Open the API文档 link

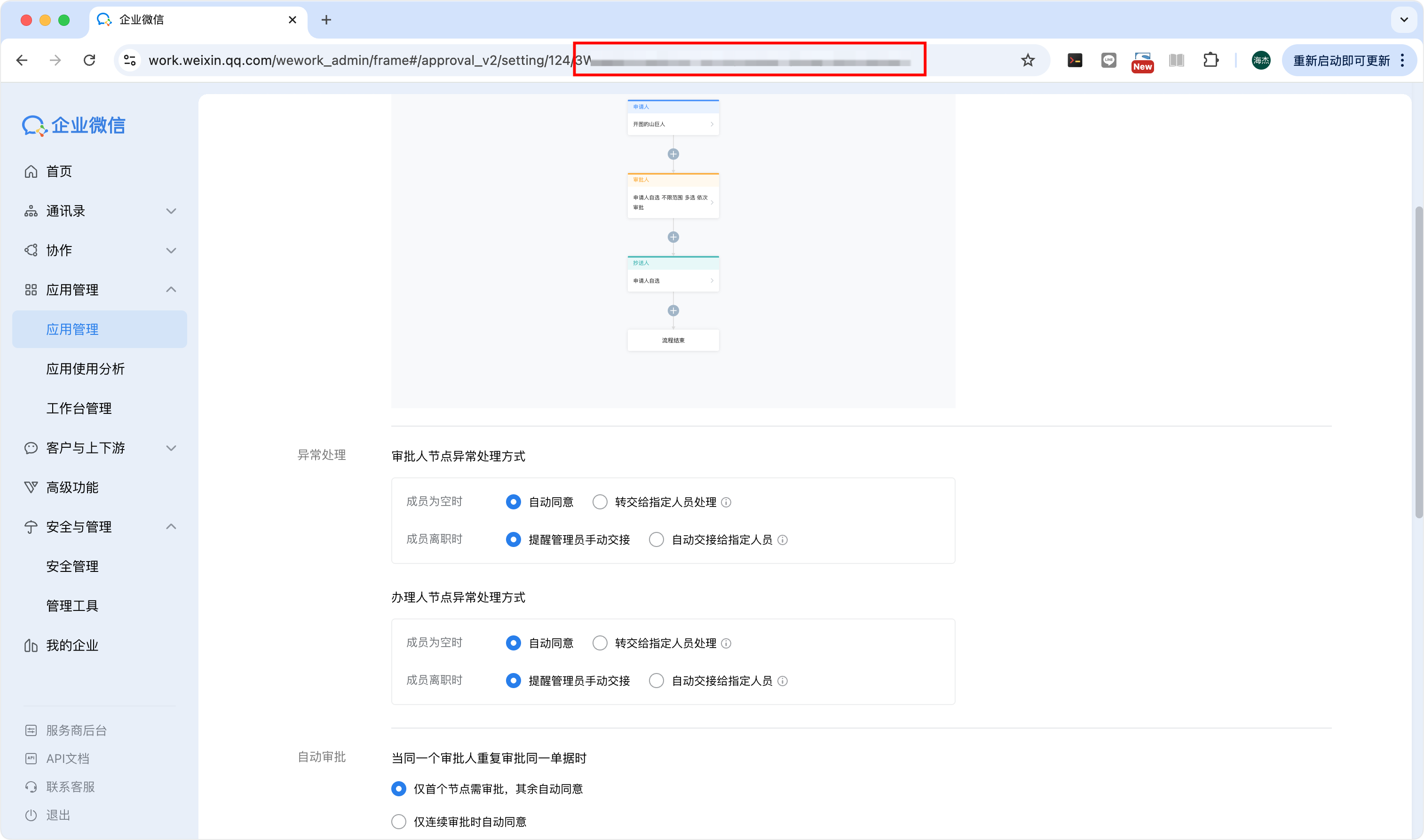point(67,759)
